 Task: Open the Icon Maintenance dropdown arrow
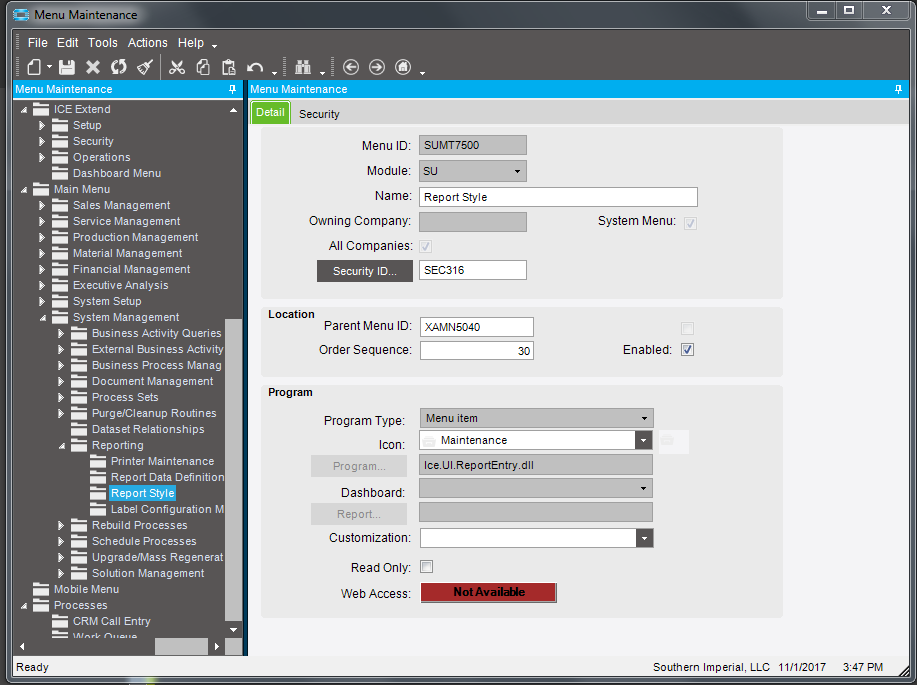(643, 440)
